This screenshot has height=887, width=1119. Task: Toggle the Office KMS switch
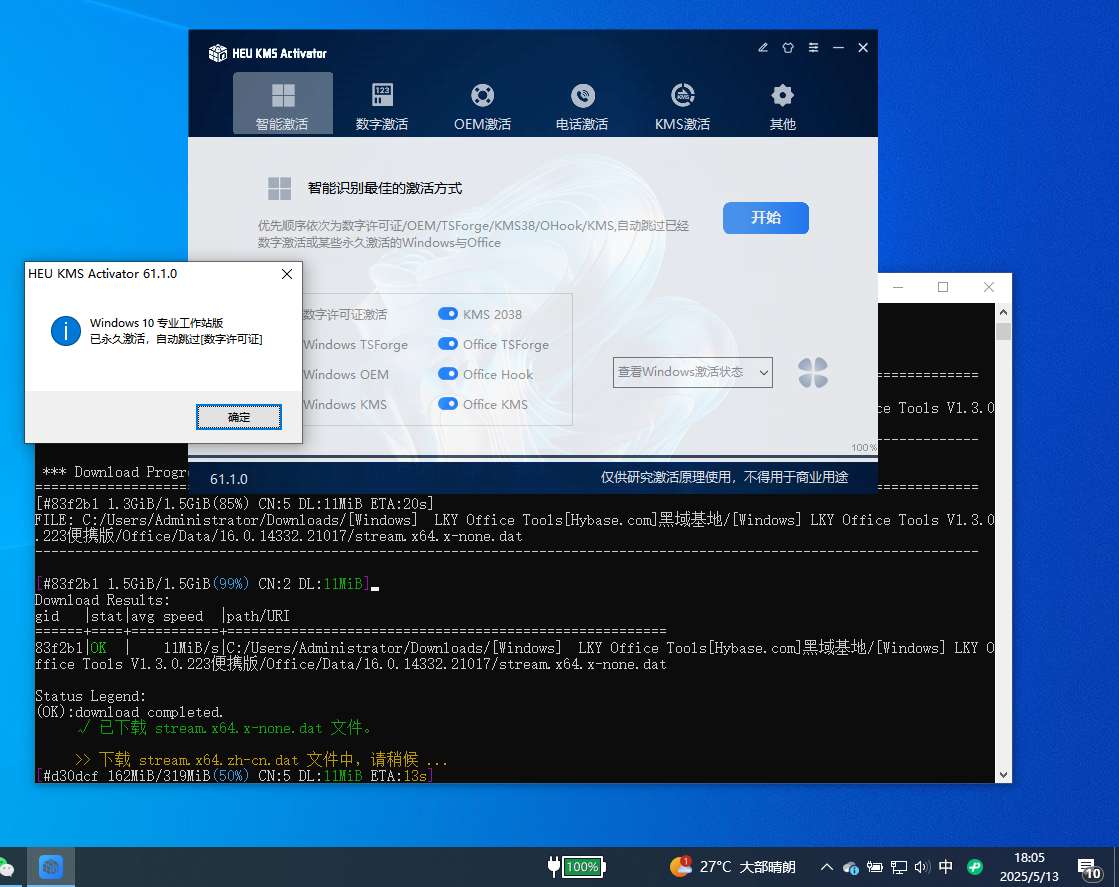point(447,404)
